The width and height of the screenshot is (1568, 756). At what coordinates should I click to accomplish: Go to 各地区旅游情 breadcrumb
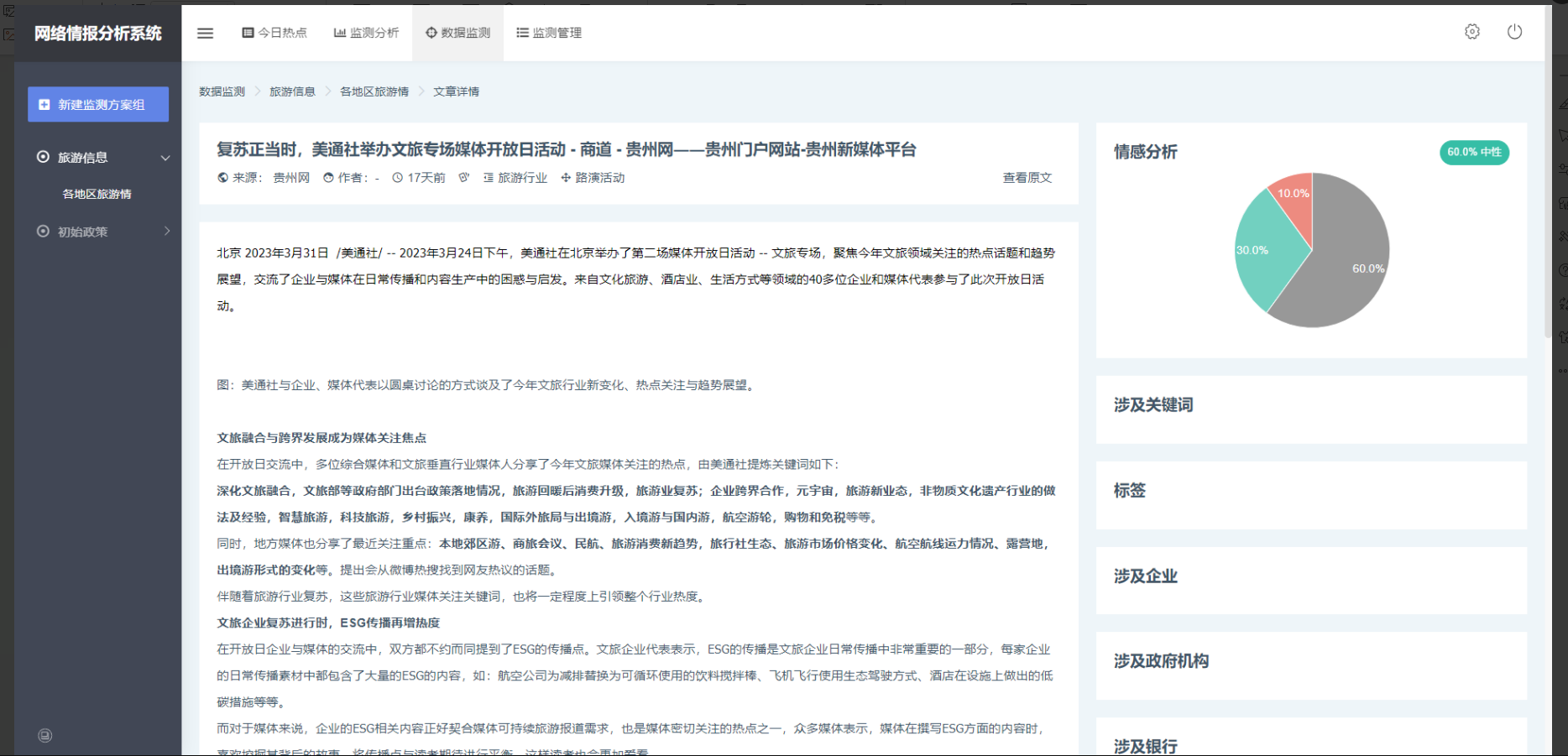[374, 91]
